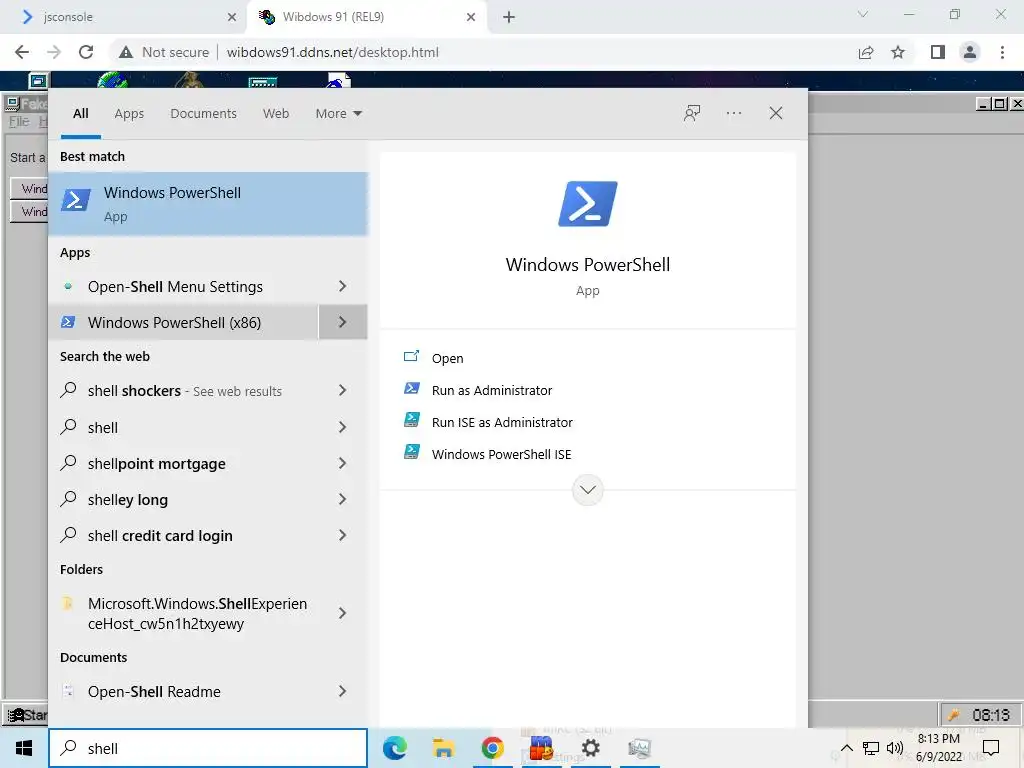Expand the Open-Shell Readme arrow
Image resolution: width=1024 pixels, height=768 pixels.
342,691
